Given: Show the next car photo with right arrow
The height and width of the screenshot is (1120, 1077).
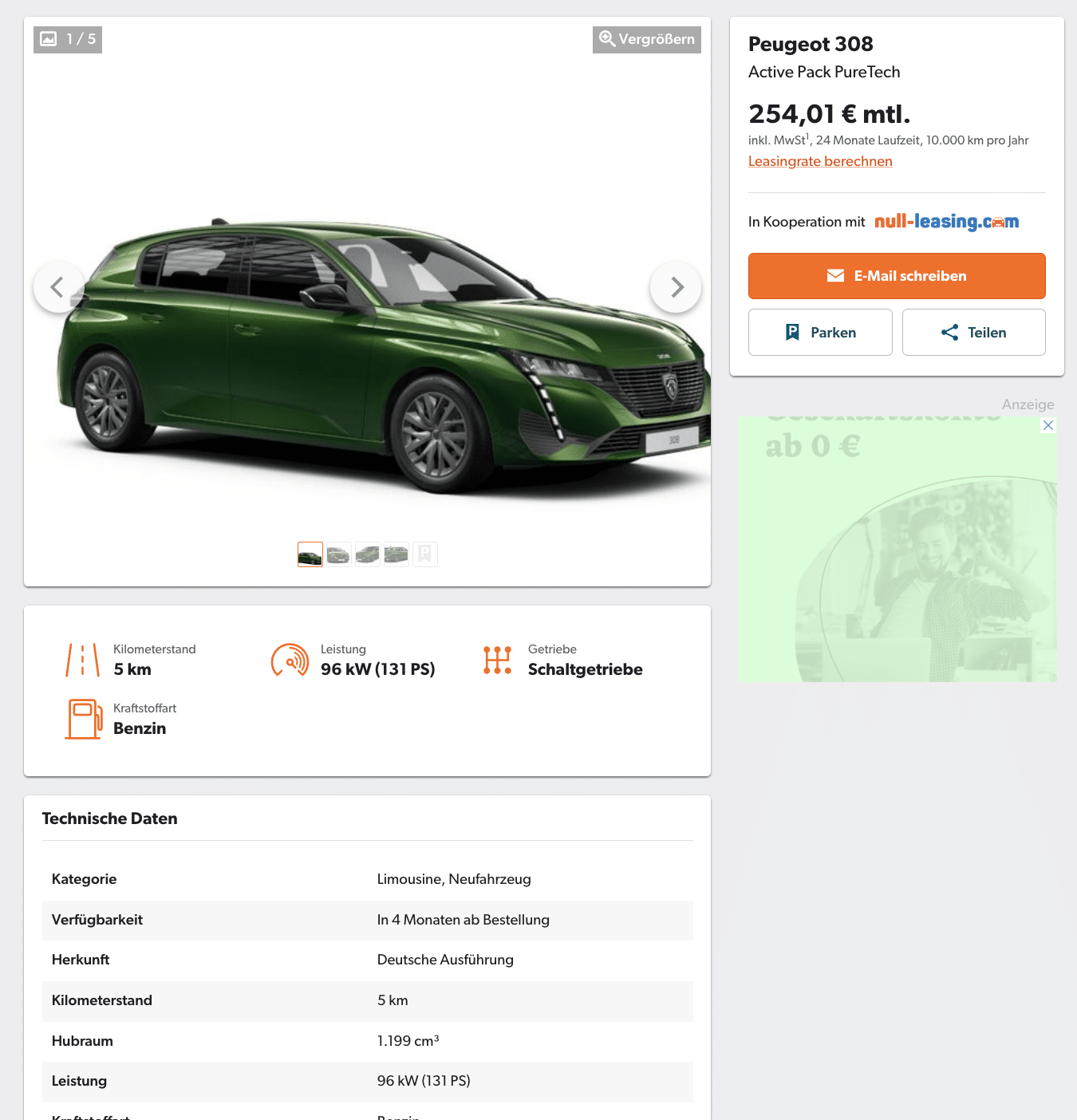Looking at the screenshot, I should 676,287.
